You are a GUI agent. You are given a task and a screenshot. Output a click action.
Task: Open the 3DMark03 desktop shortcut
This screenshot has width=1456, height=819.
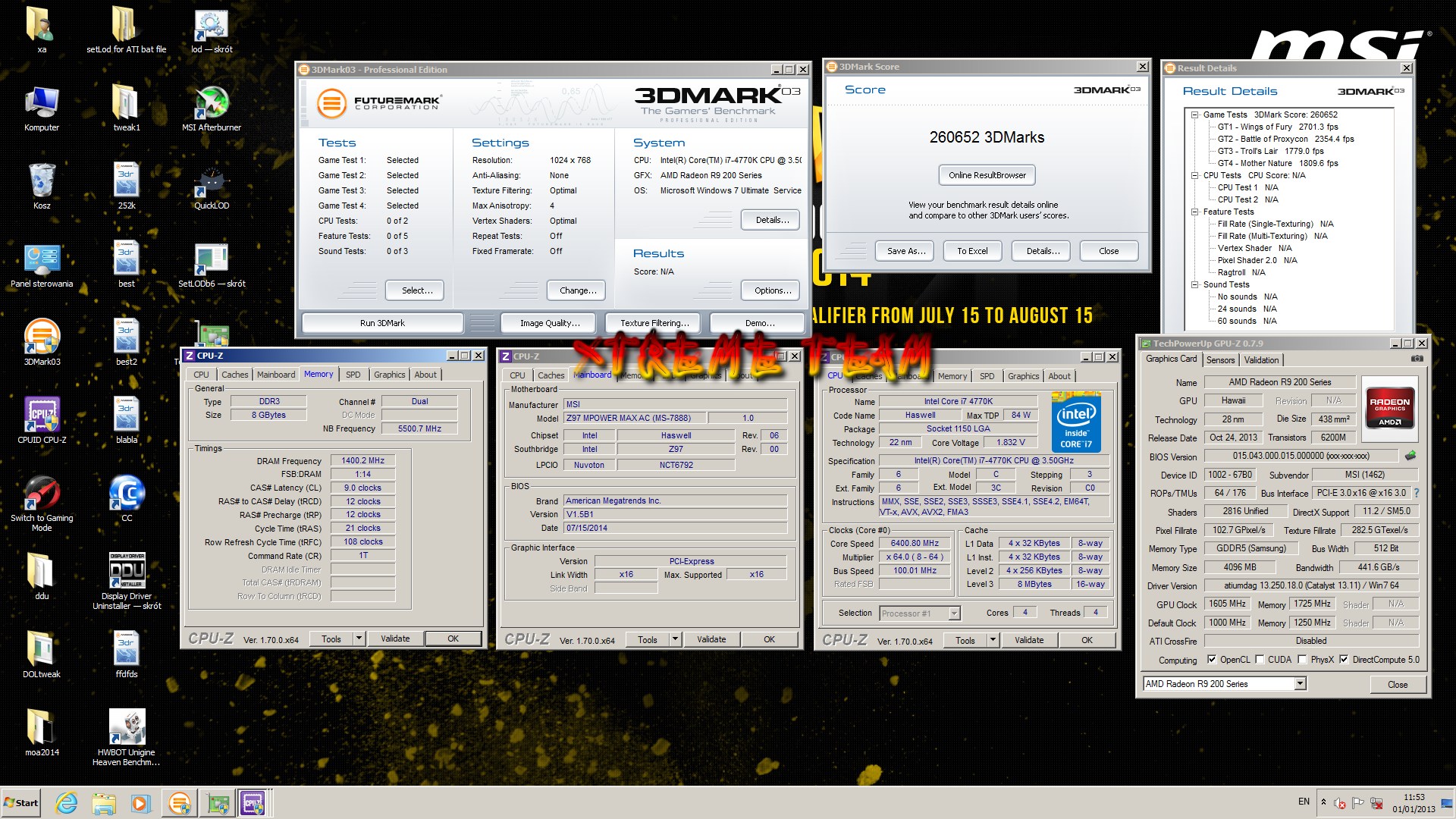point(42,343)
